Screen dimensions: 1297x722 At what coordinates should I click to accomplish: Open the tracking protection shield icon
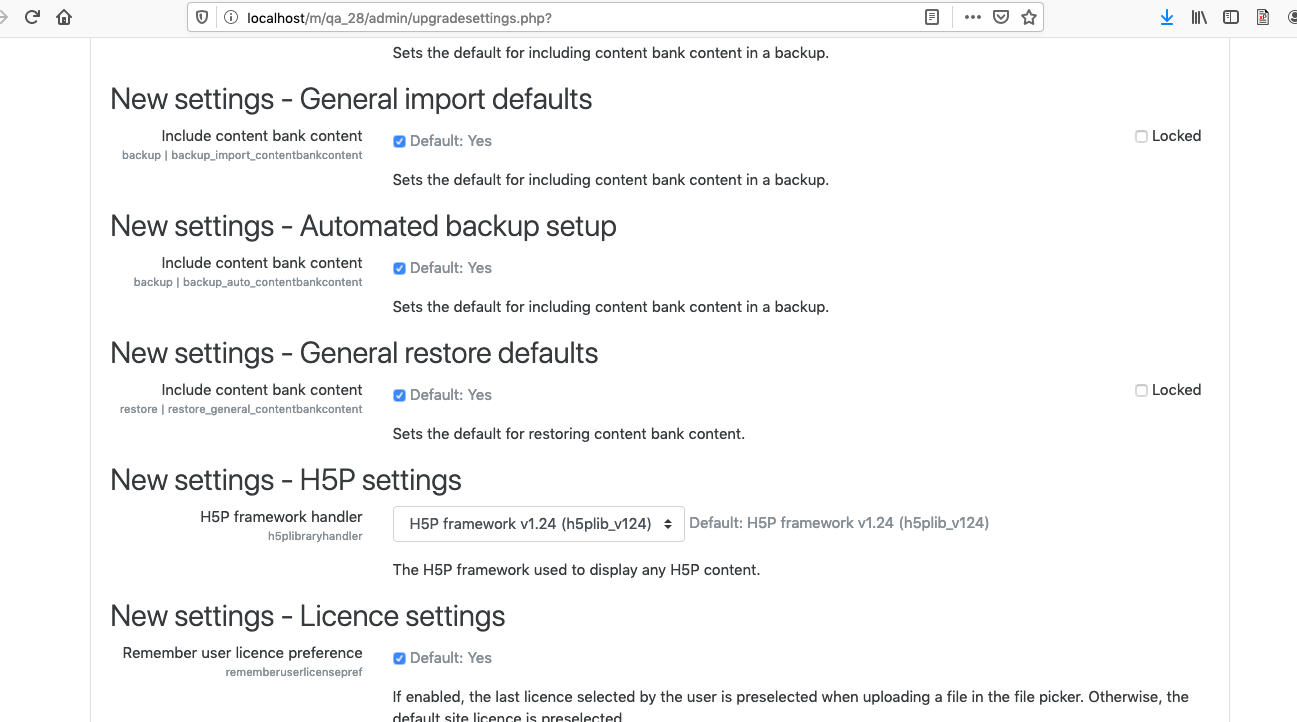click(x=203, y=17)
